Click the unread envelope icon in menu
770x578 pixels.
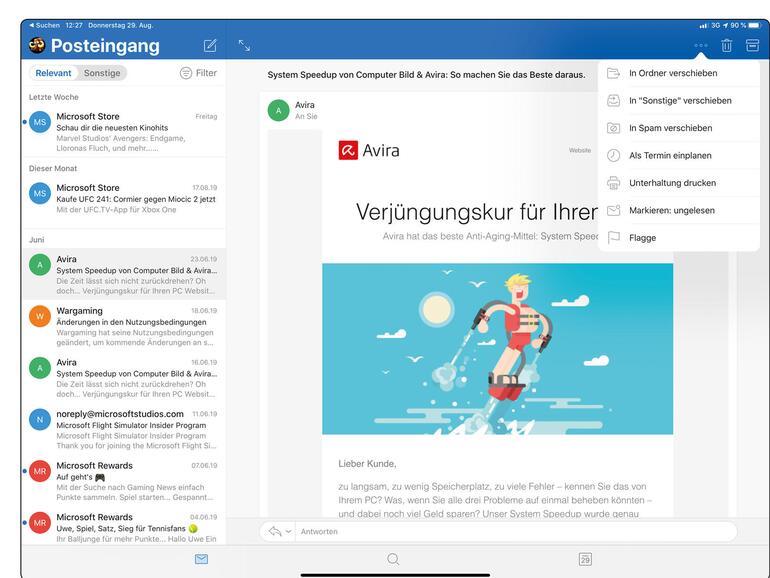click(613, 211)
